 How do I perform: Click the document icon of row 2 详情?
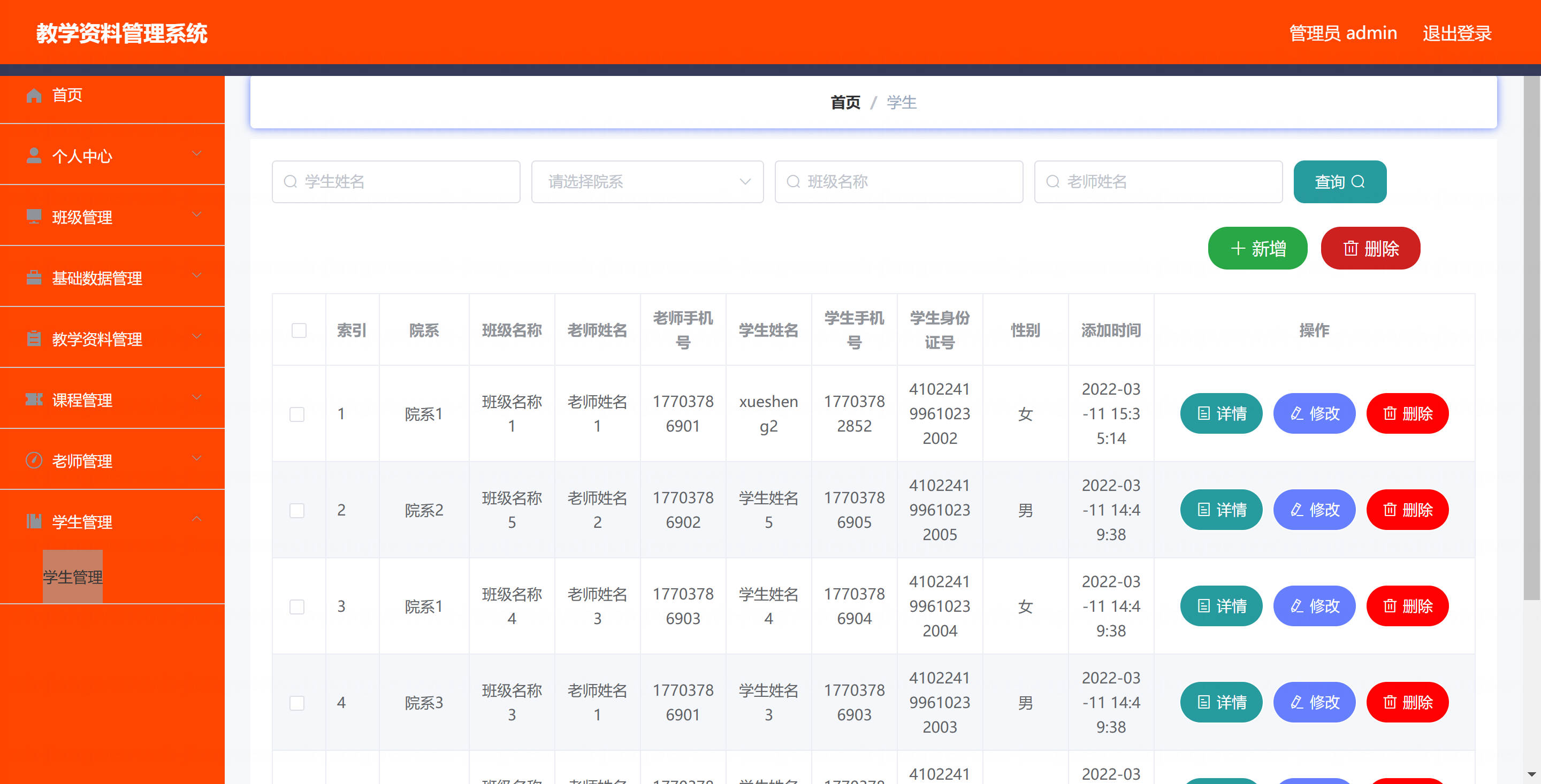[1203, 510]
